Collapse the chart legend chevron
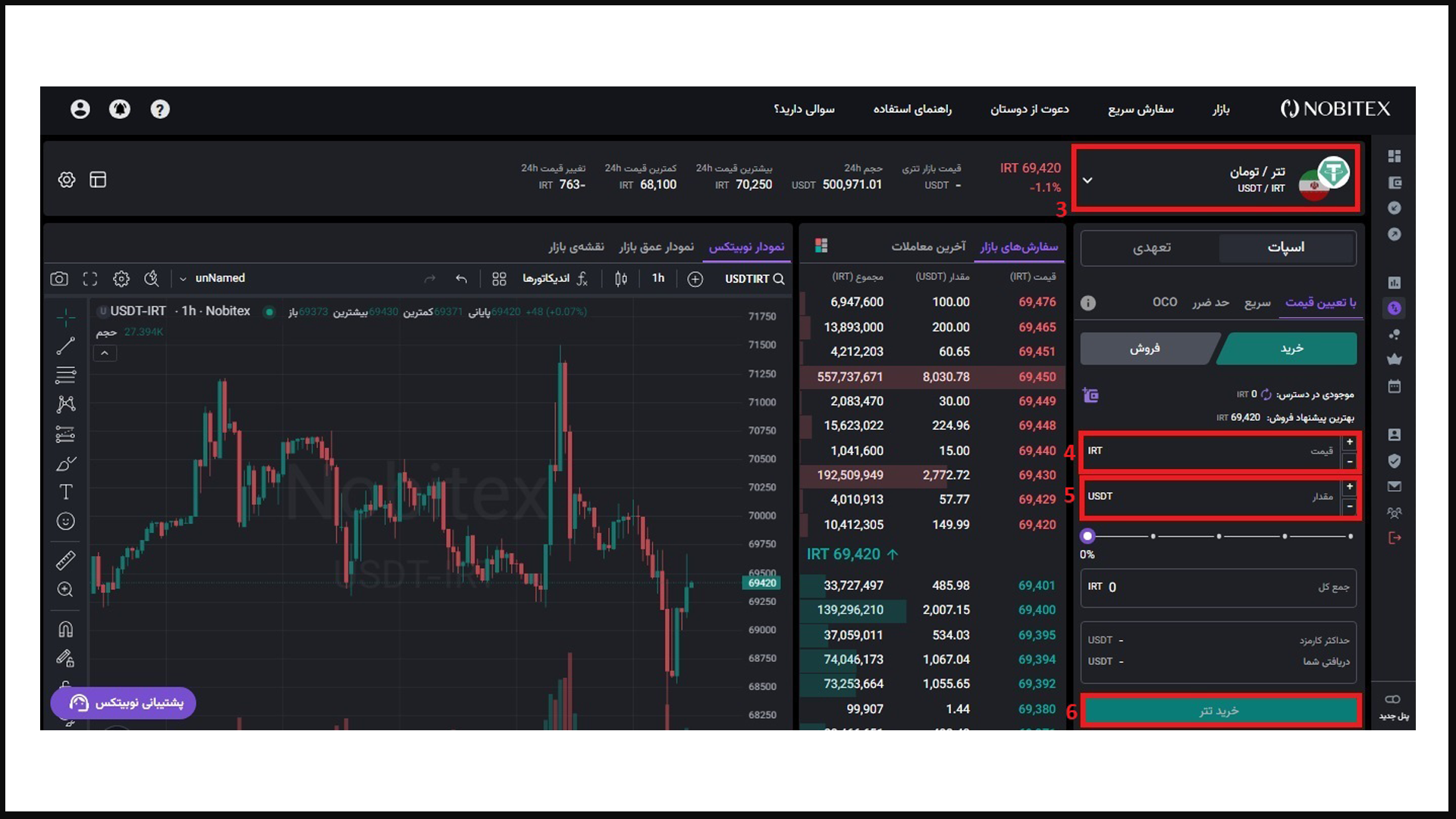Viewport: 1456px width, 819px height. point(105,353)
